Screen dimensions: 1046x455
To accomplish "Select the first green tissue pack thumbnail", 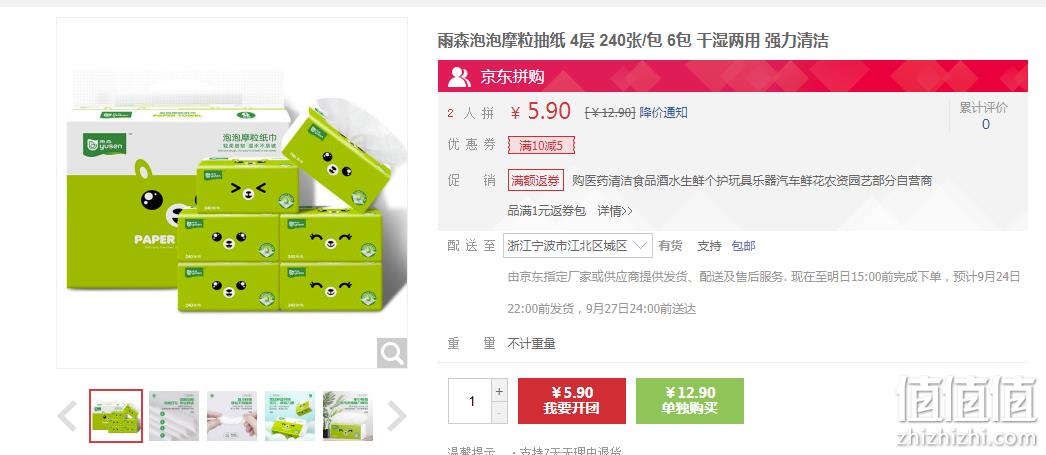I will pos(116,416).
